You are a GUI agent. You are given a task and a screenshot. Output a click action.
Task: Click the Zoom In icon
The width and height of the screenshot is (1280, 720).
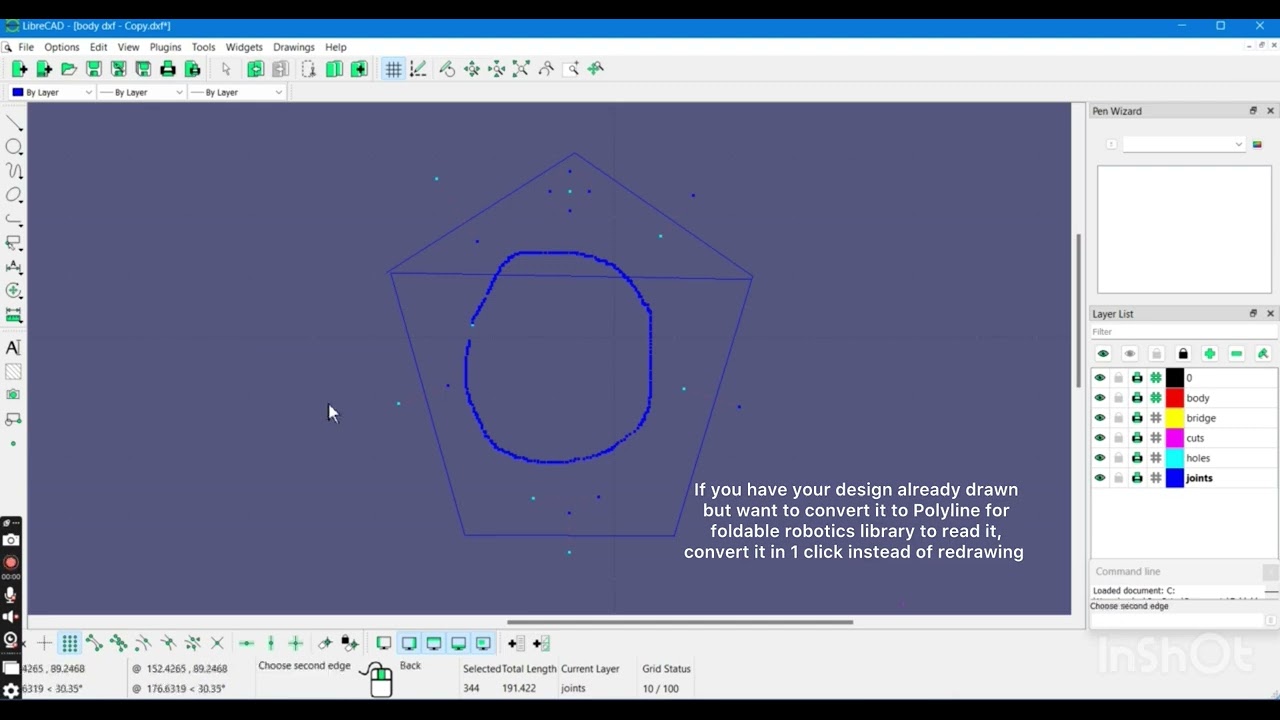pos(472,69)
